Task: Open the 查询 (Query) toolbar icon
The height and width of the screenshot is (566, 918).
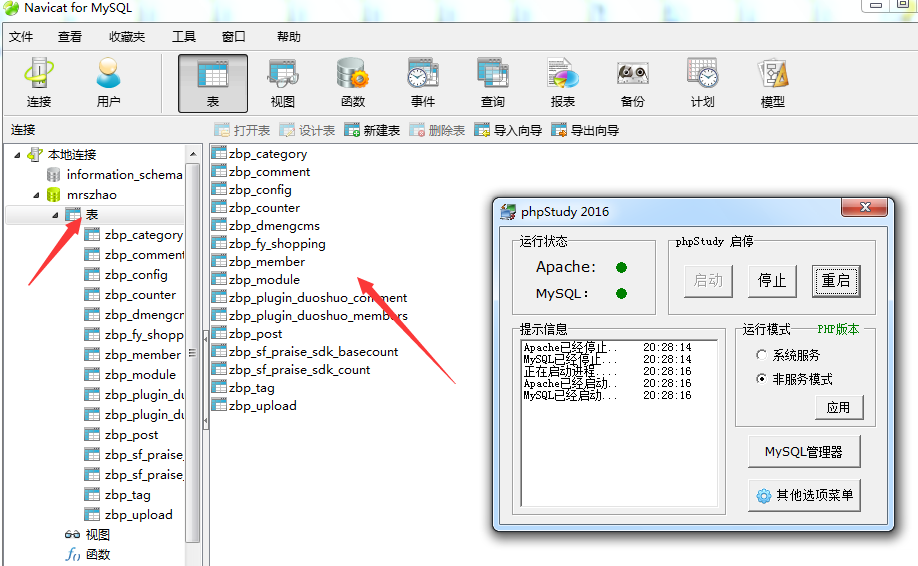Action: coord(493,82)
